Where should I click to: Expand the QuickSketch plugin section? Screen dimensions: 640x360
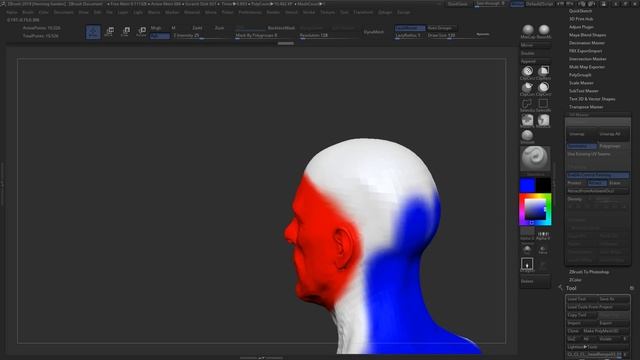pos(580,11)
